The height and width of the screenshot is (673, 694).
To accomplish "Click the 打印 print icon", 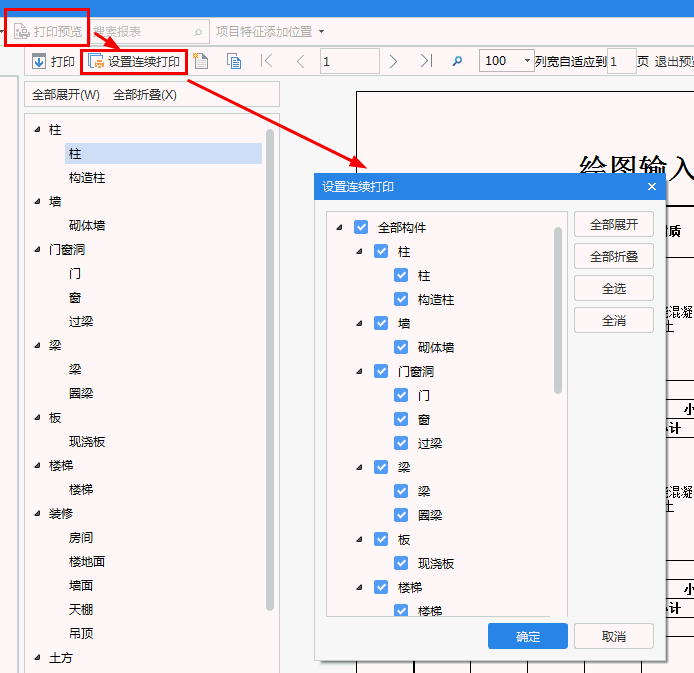I will [40, 62].
